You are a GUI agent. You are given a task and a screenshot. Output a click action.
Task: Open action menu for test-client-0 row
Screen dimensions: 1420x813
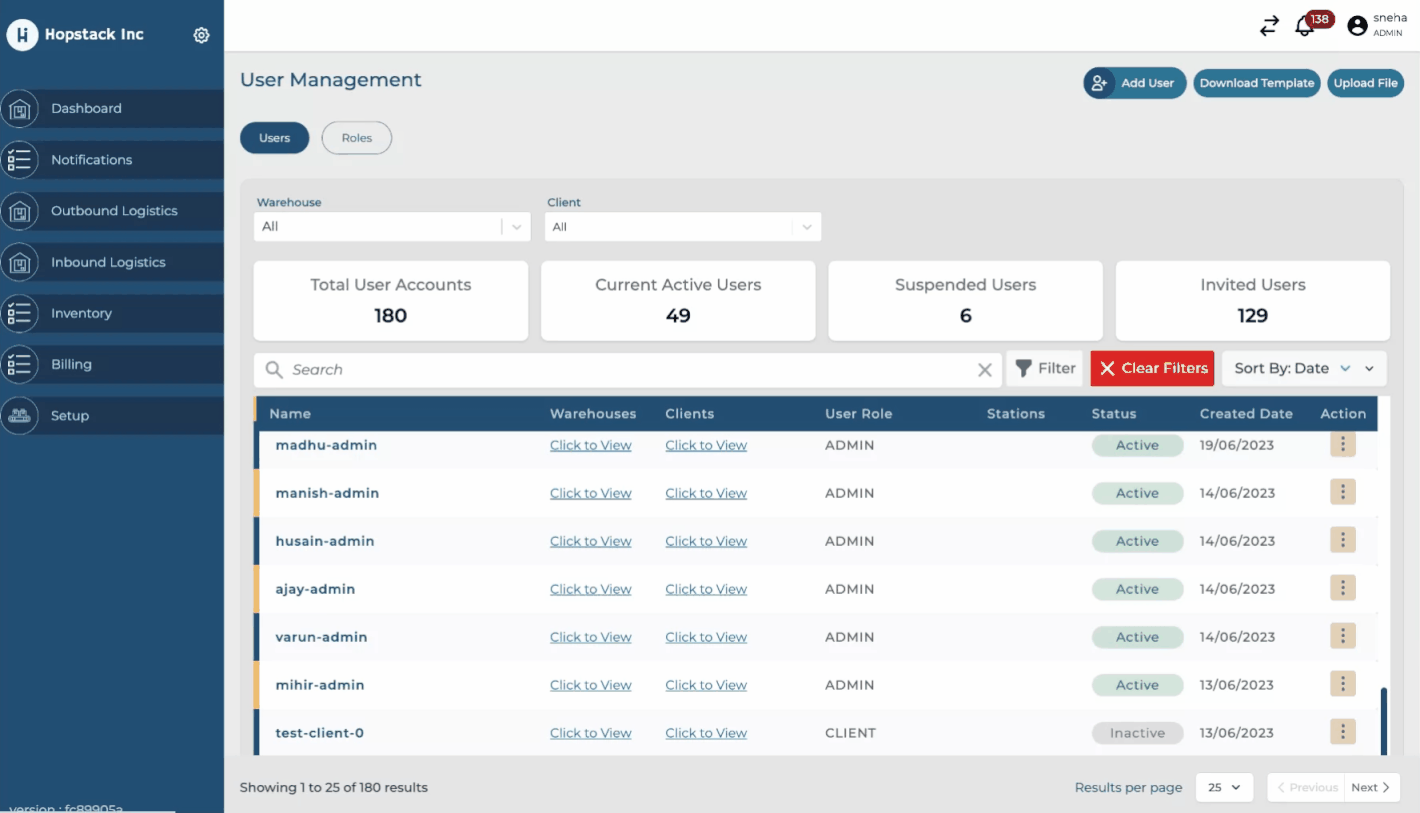pos(1342,733)
